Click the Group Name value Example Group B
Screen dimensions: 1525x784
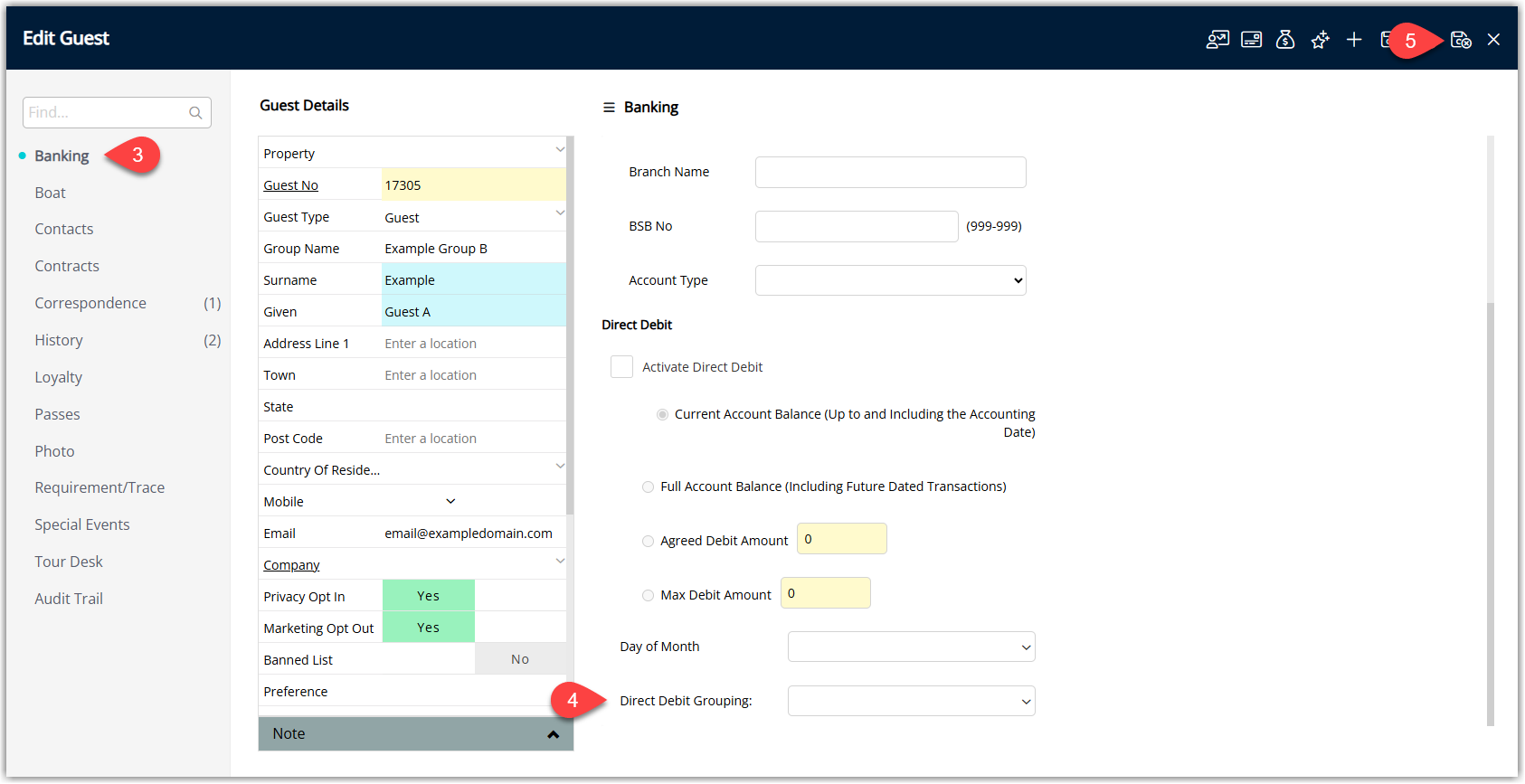(x=436, y=249)
